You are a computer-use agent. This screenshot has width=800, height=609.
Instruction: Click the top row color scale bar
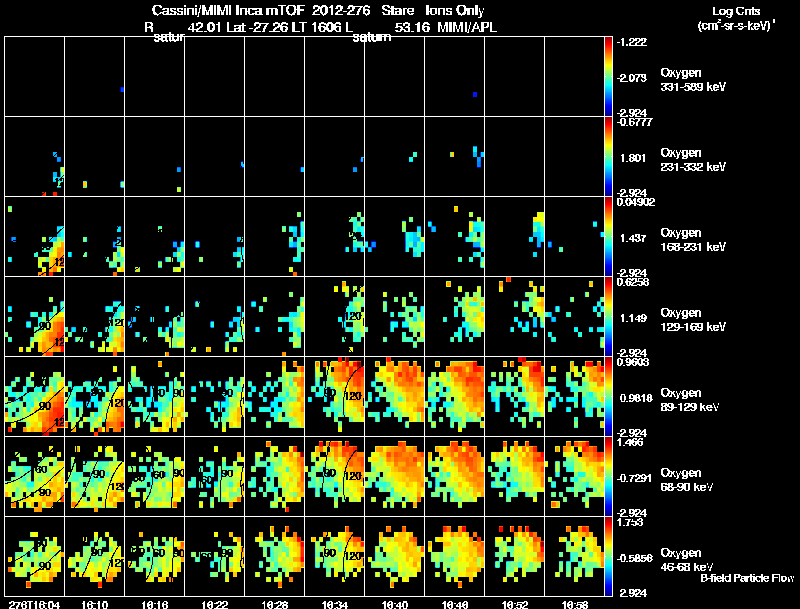pos(608,77)
